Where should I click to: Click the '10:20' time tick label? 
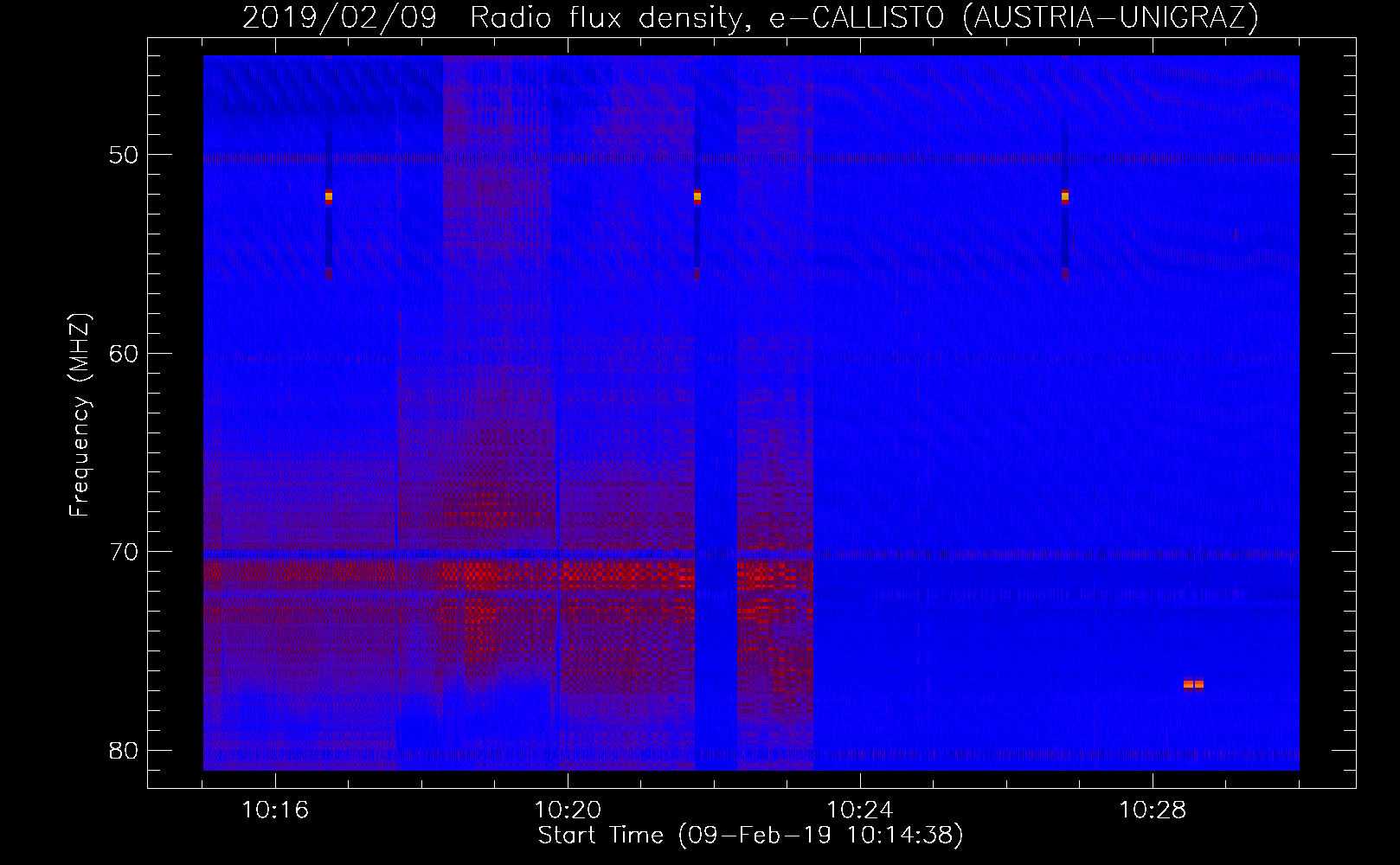click(x=568, y=811)
